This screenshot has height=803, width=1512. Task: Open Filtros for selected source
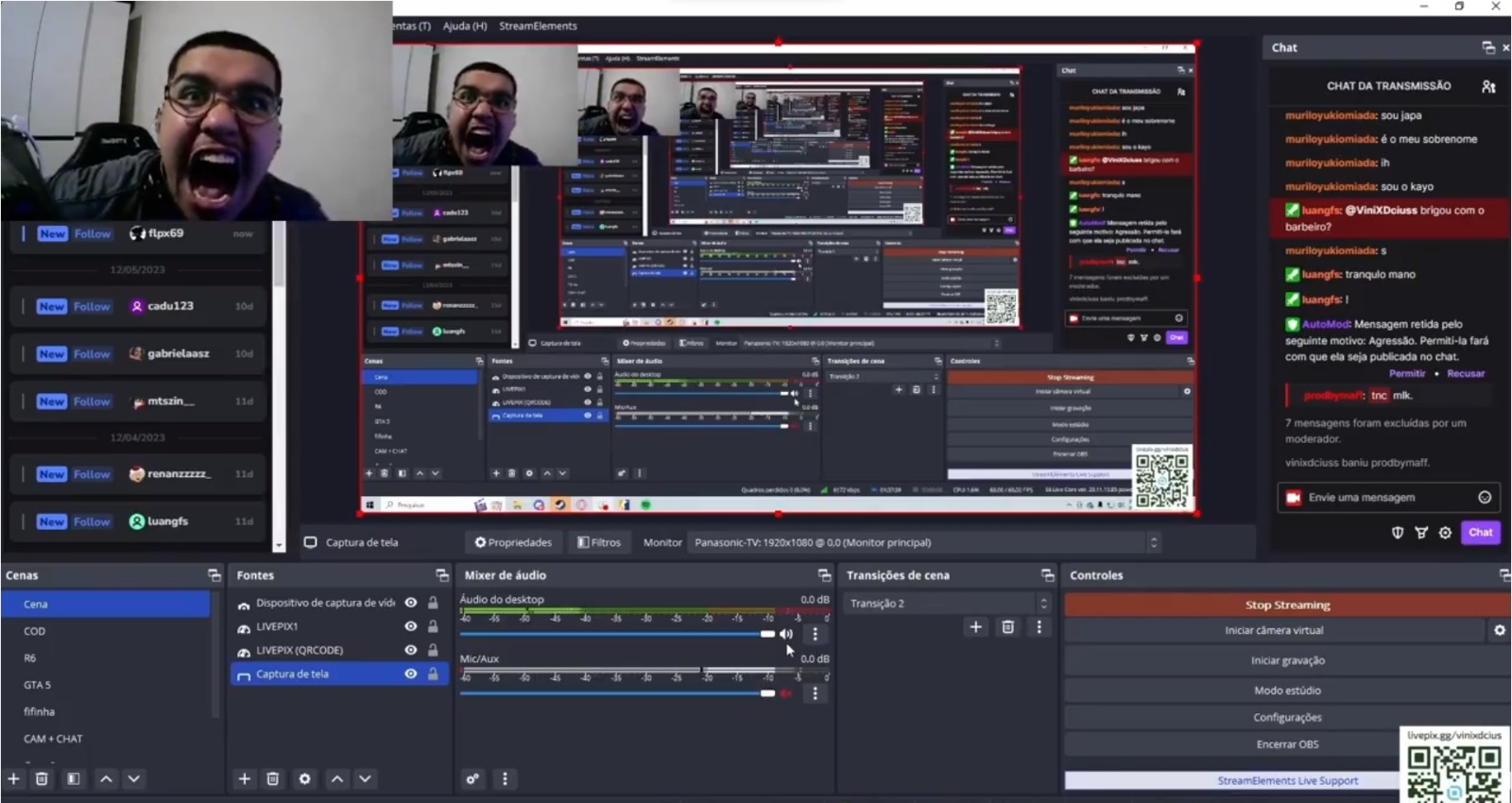coord(599,542)
